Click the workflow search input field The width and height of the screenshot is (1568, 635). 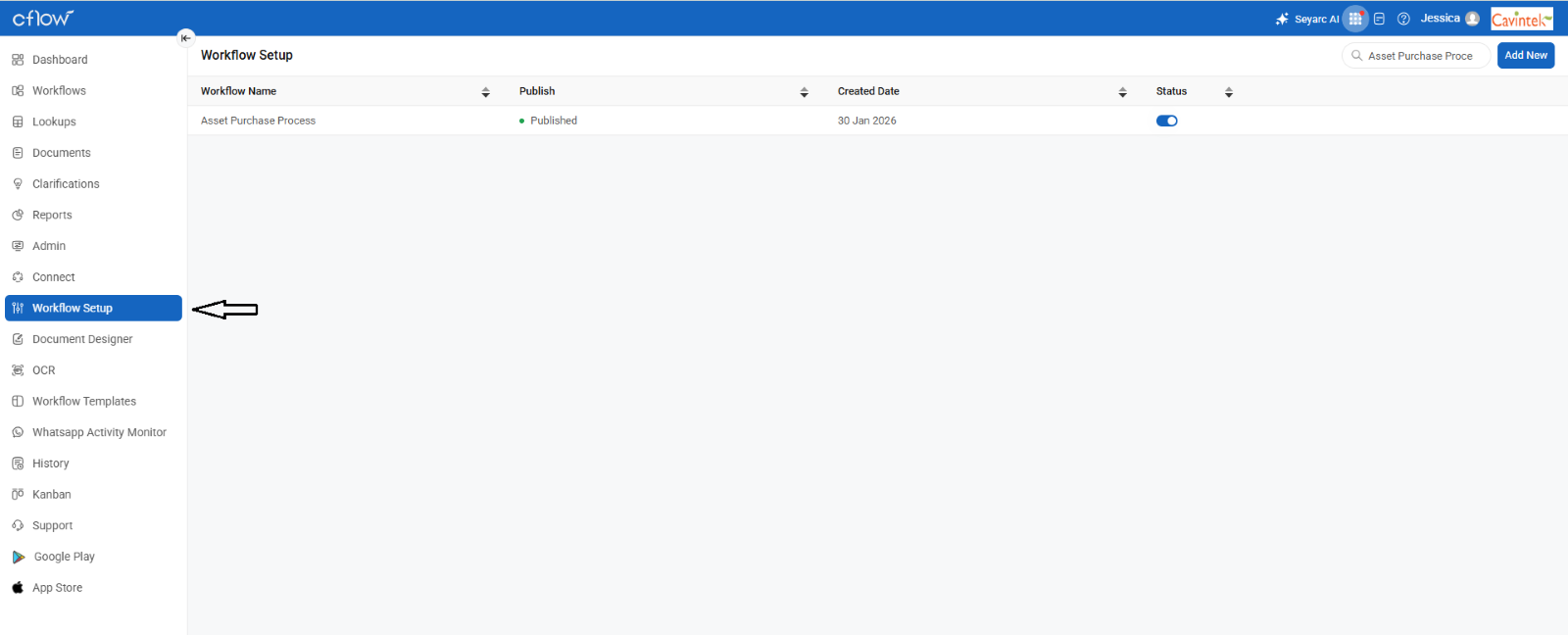tap(1420, 56)
